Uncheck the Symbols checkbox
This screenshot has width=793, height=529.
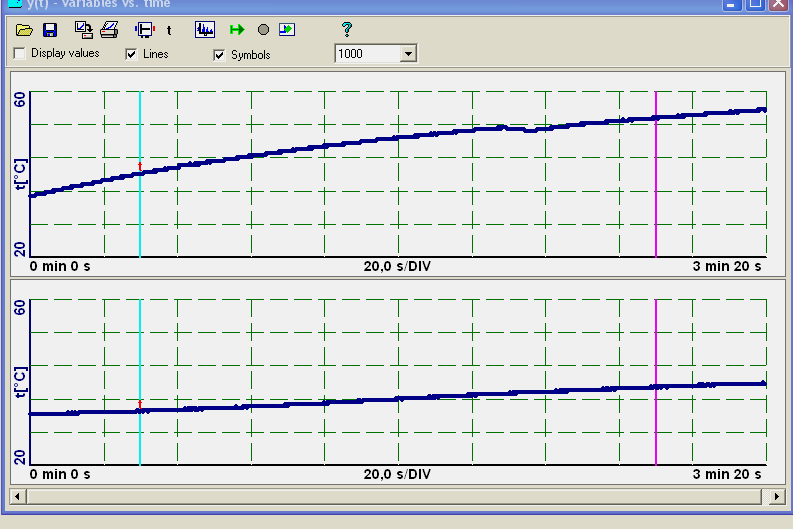pyautogui.click(x=219, y=55)
